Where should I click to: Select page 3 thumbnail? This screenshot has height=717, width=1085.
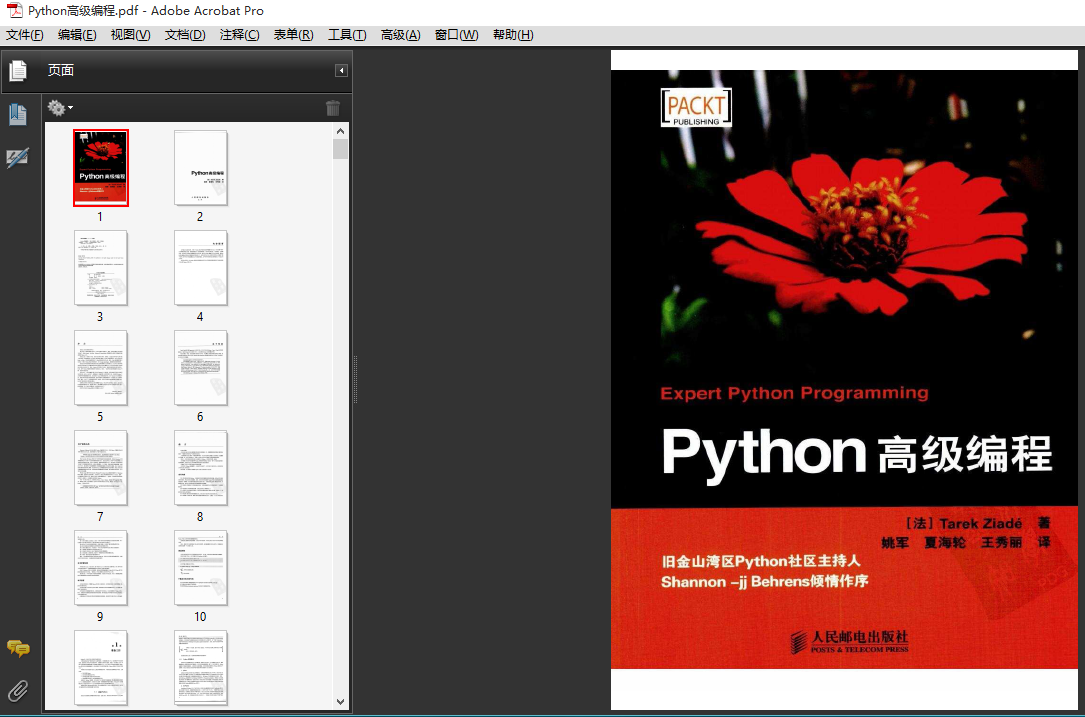101,268
